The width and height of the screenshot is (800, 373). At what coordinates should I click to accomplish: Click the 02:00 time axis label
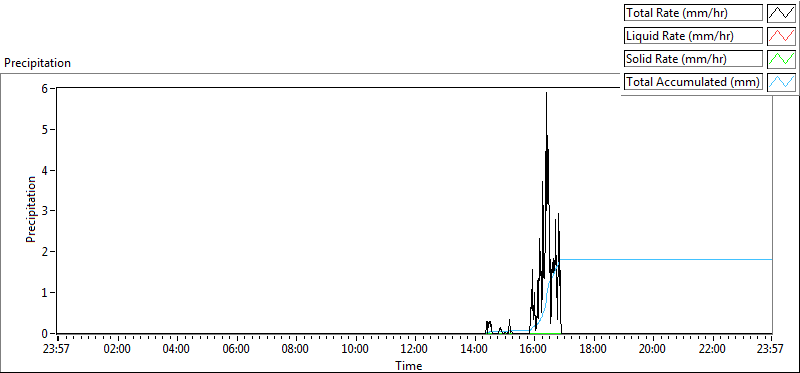point(118,350)
